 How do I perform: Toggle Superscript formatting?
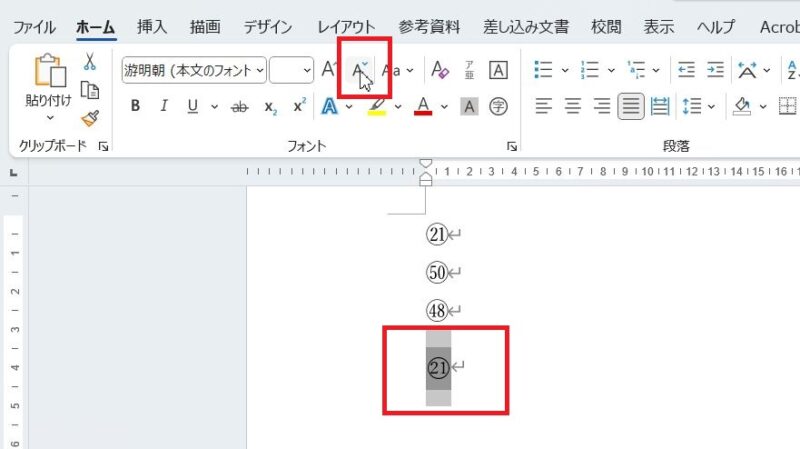click(300, 105)
